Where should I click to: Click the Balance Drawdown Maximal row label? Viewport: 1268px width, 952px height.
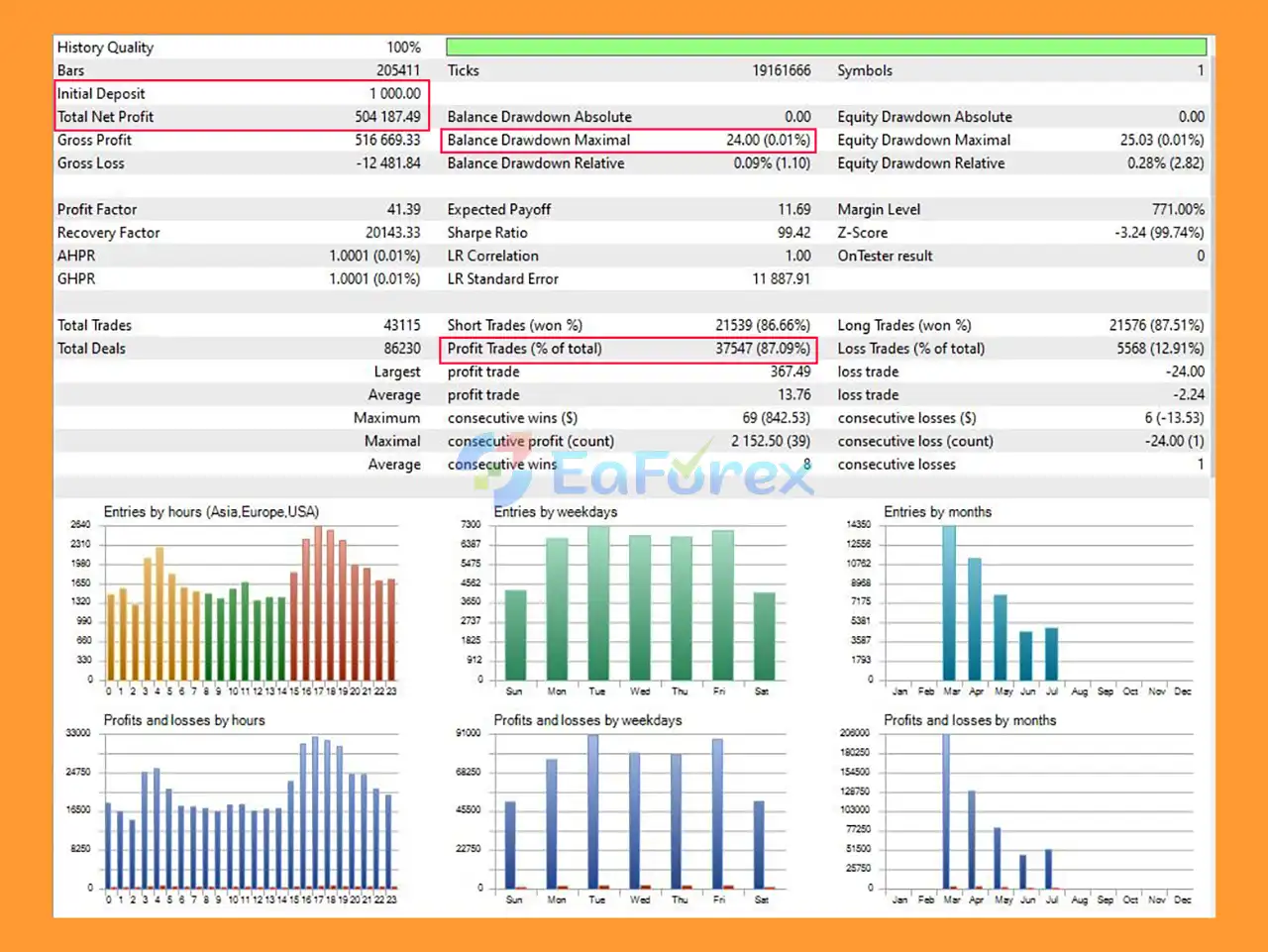(538, 140)
